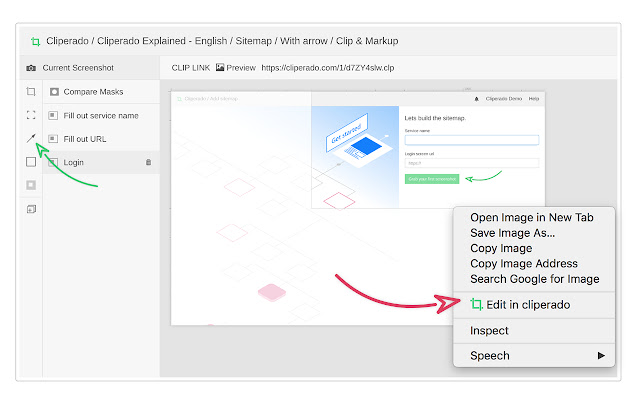The height and width of the screenshot is (400, 640).
Task: Select the Fill out URL step
Action: click(x=101, y=139)
